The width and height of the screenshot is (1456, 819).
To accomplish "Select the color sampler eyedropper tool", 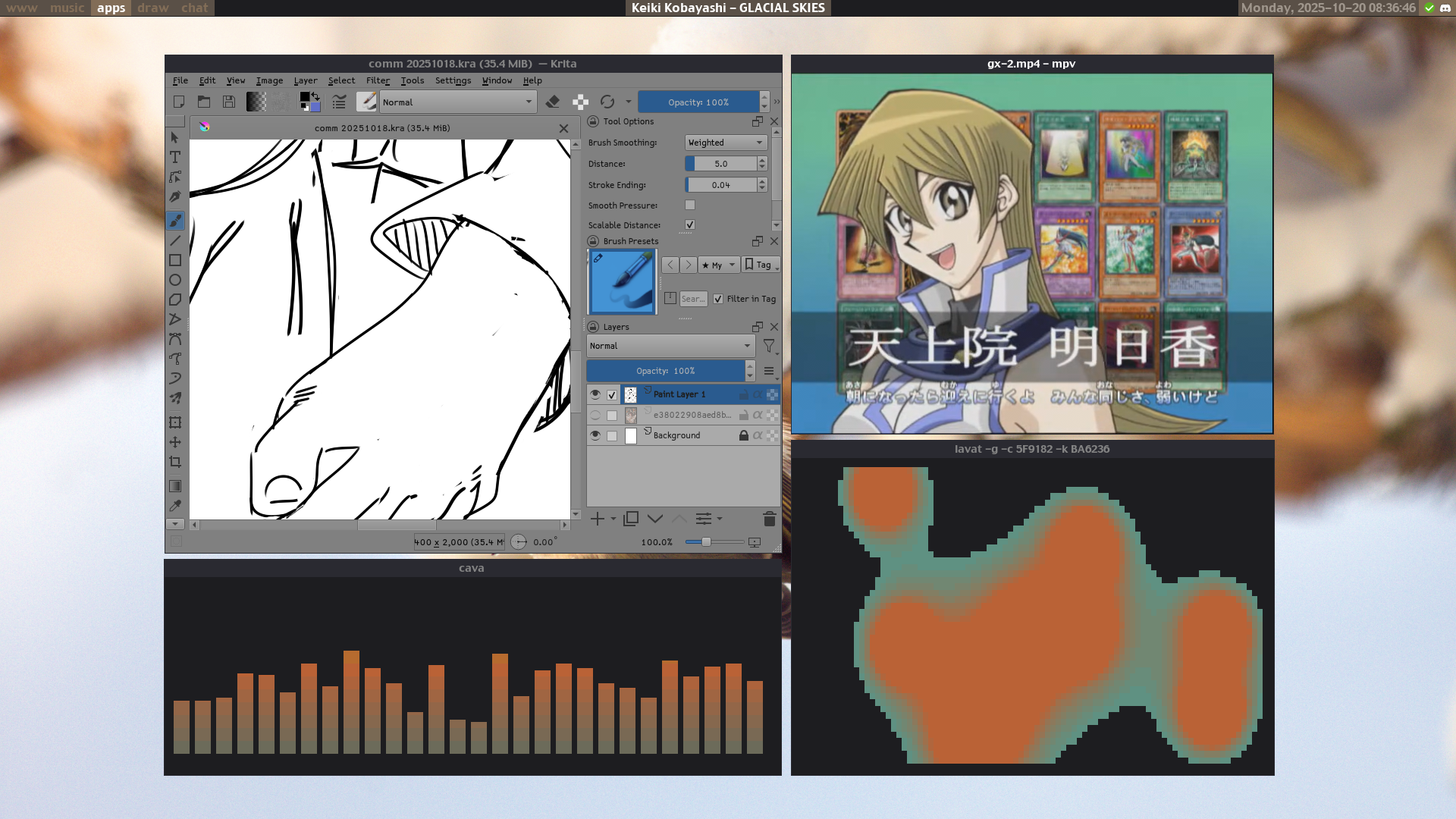I will pyautogui.click(x=175, y=506).
